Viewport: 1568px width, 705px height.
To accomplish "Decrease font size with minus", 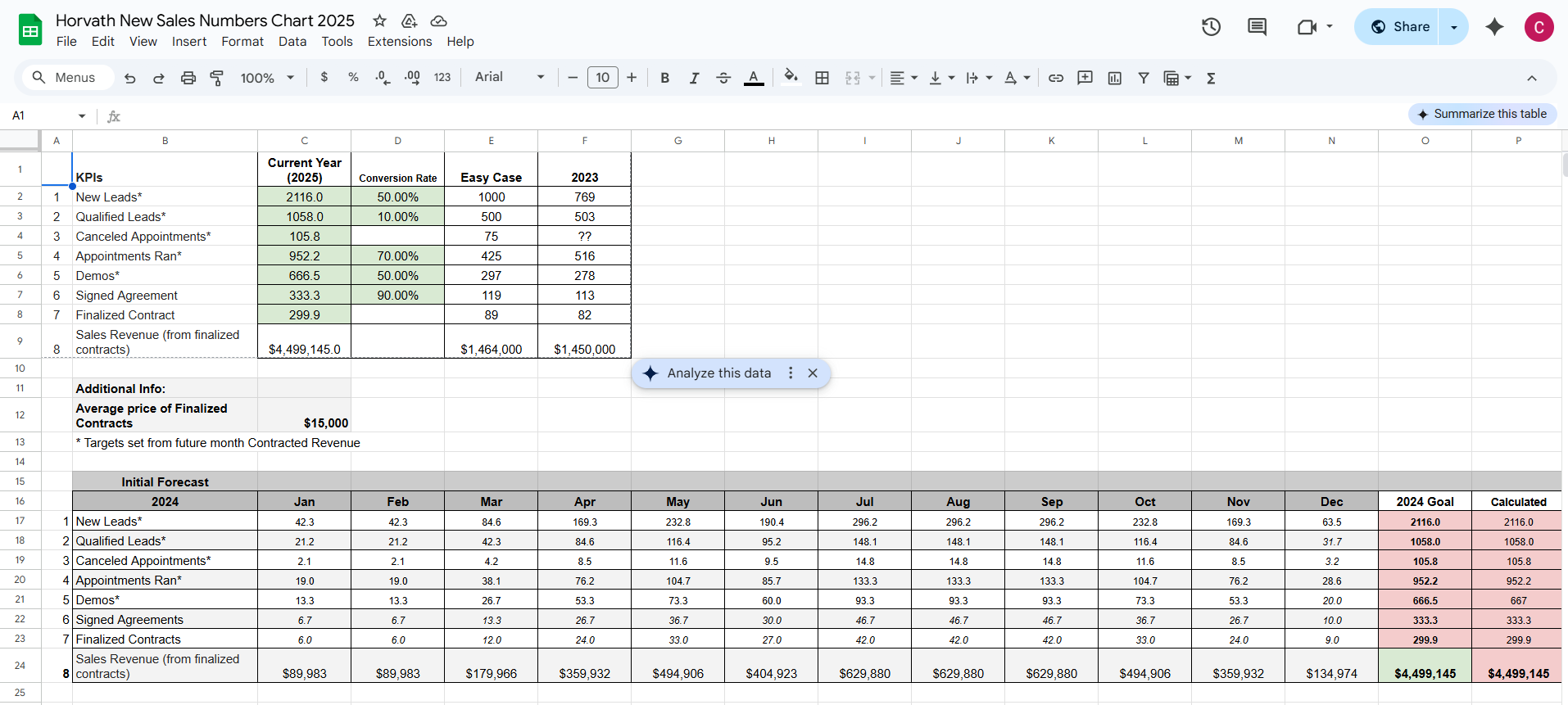I will click(x=573, y=78).
